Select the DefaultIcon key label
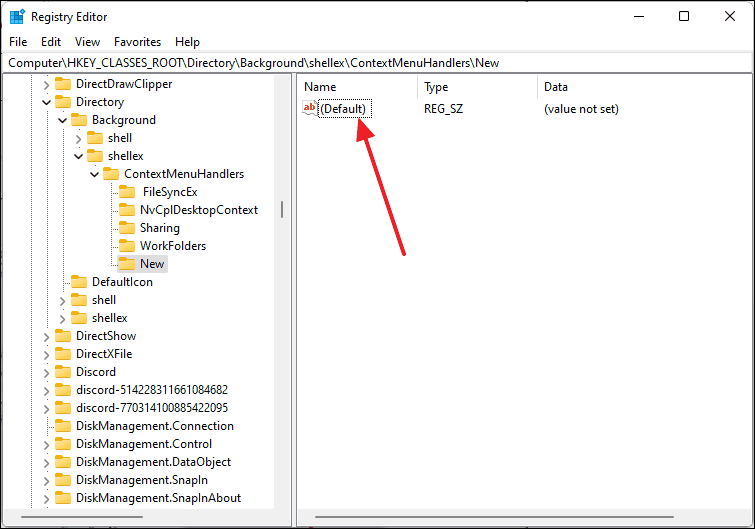 click(x=122, y=282)
